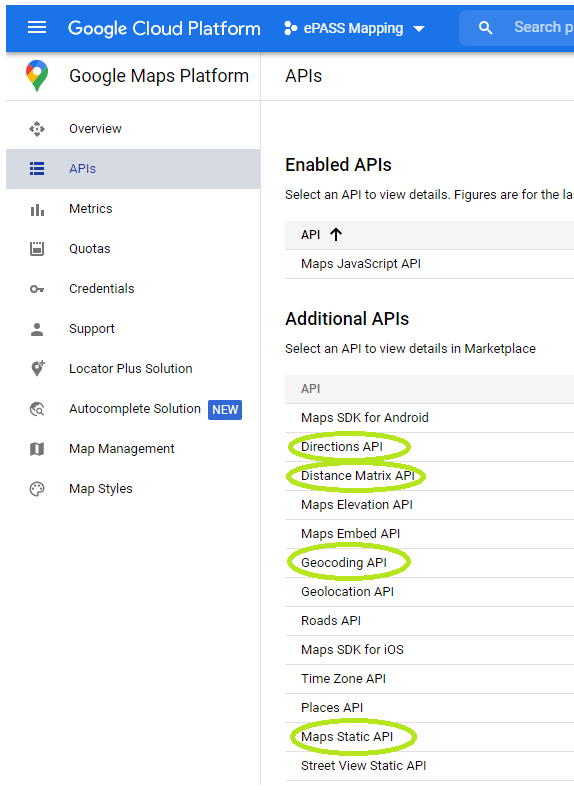Sort by the API column arrow
Screen dimensions: 574x790
(x=336, y=234)
